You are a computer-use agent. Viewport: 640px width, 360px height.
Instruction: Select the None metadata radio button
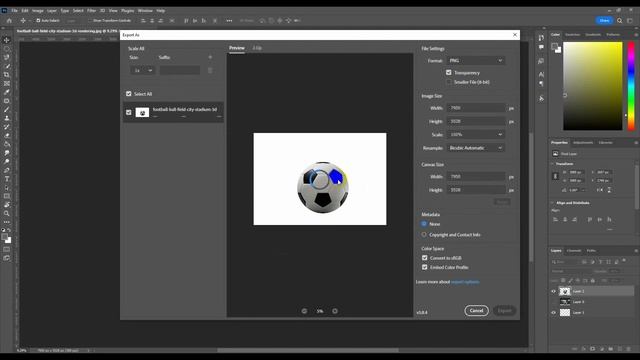pos(424,224)
